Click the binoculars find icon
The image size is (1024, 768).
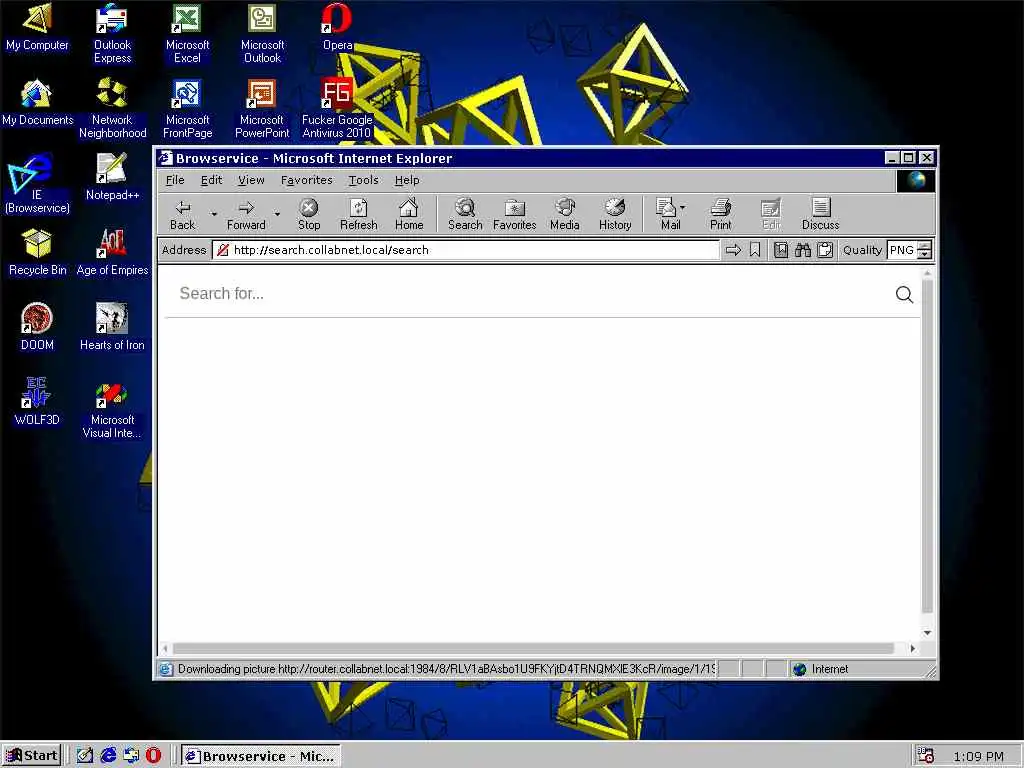tap(803, 250)
